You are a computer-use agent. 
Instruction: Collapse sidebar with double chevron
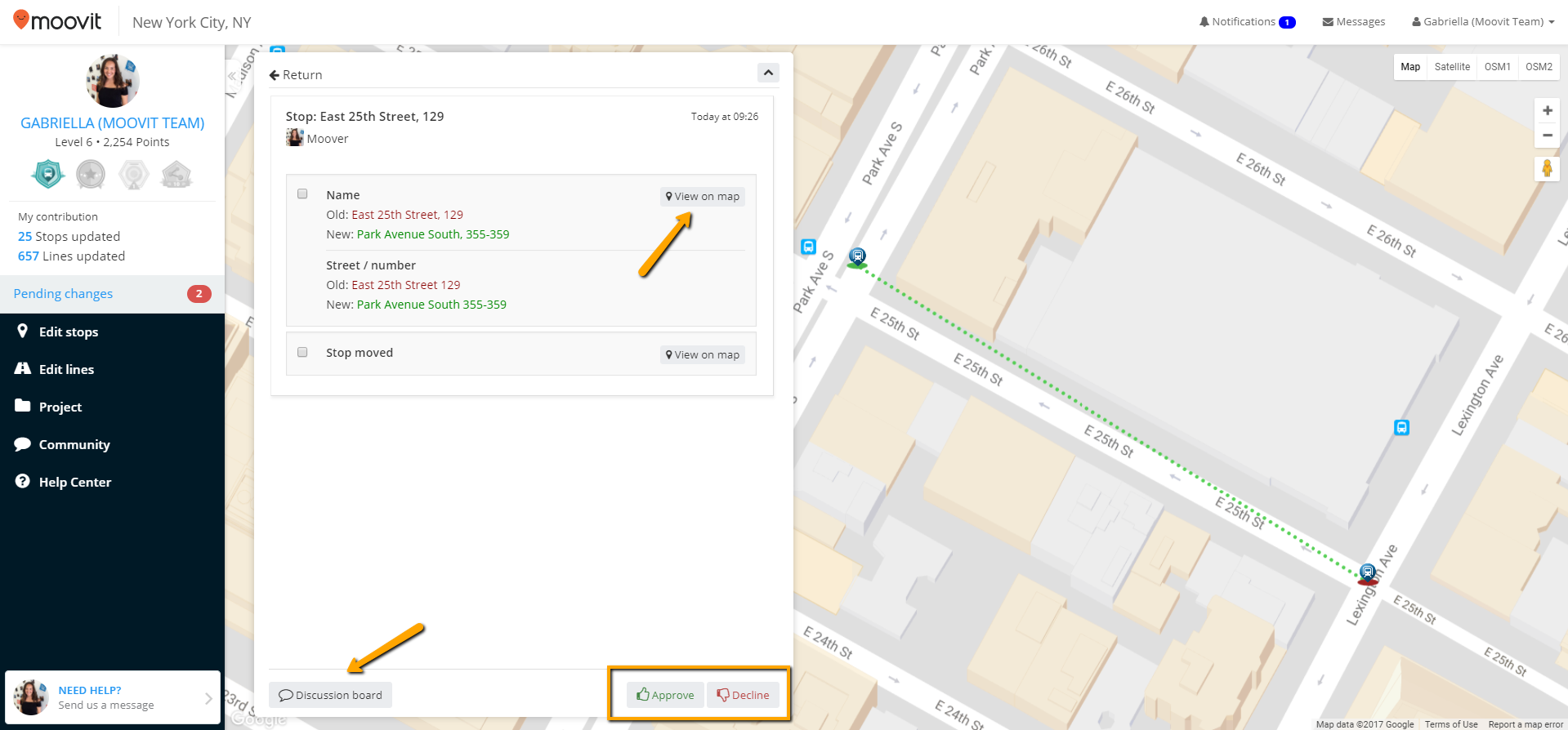pyautogui.click(x=232, y=76)
